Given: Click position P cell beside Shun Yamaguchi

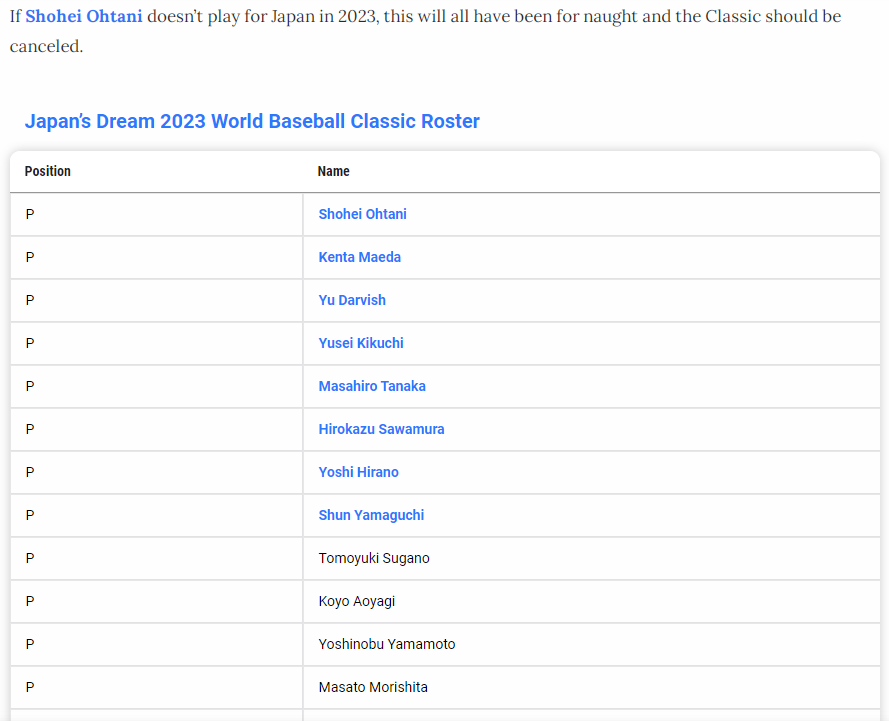Looking at the screenshot, I should (156, 516).
